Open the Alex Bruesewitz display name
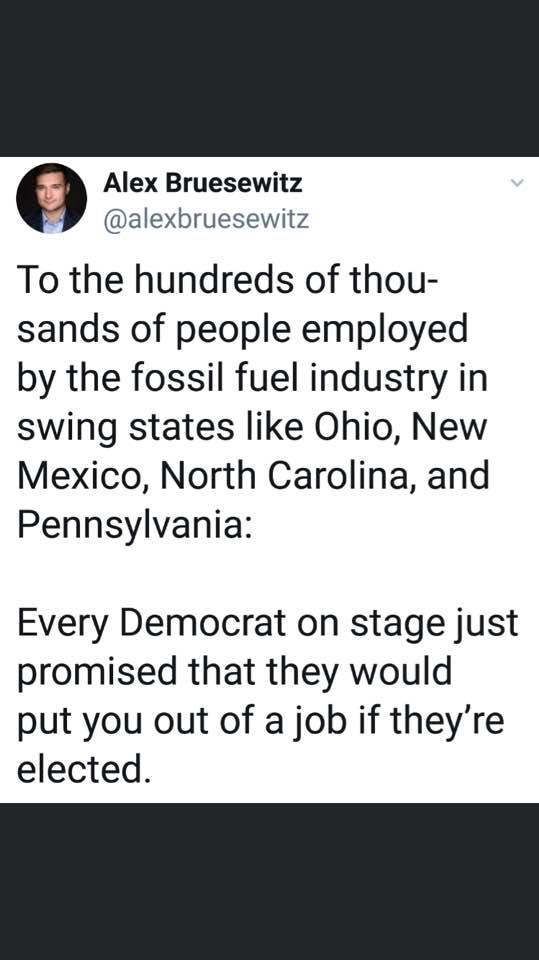The height and width of the screenshot is (960, 539). (x=203, y=182)
